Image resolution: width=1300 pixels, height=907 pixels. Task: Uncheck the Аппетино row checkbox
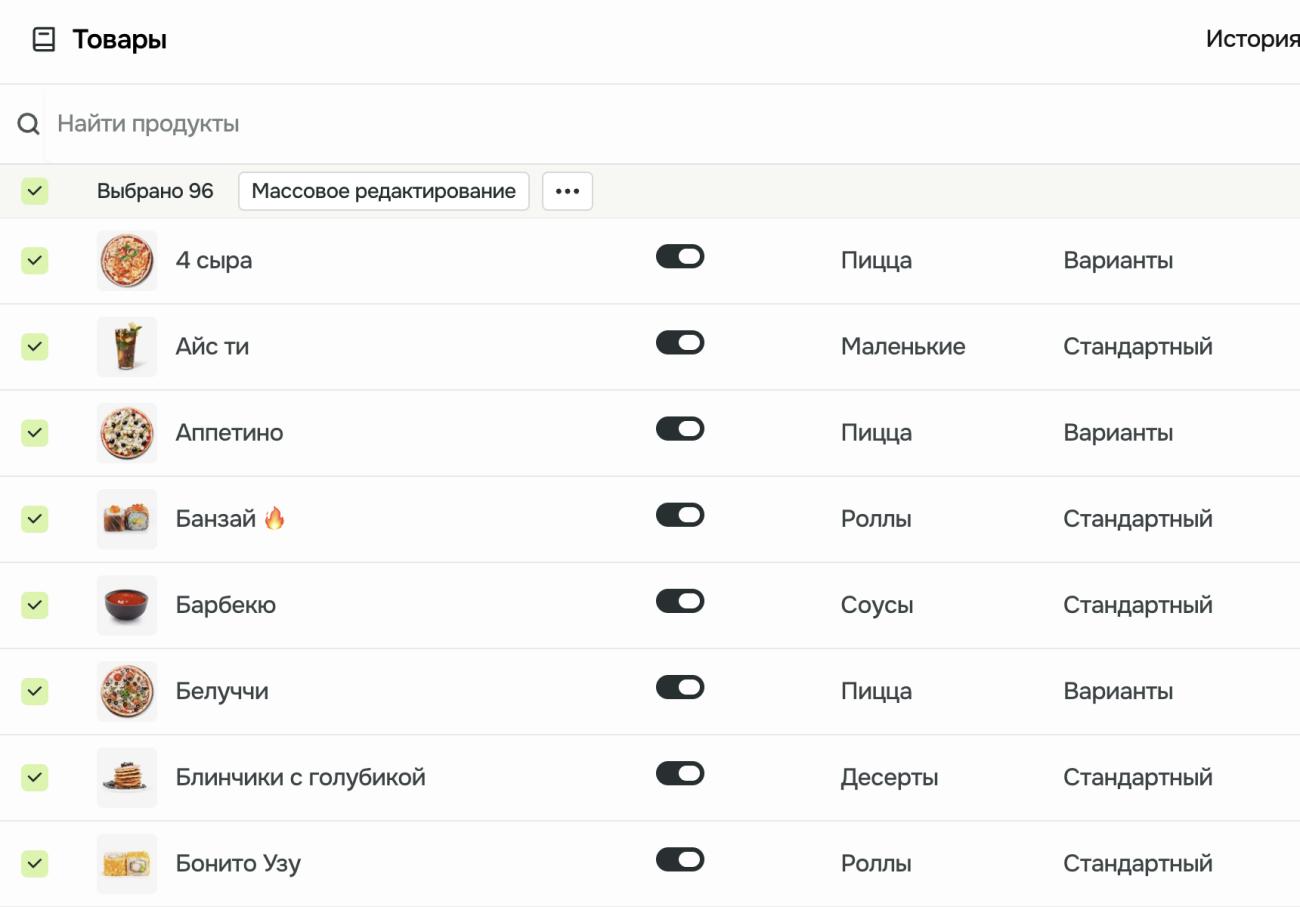[x=35, y=433]
